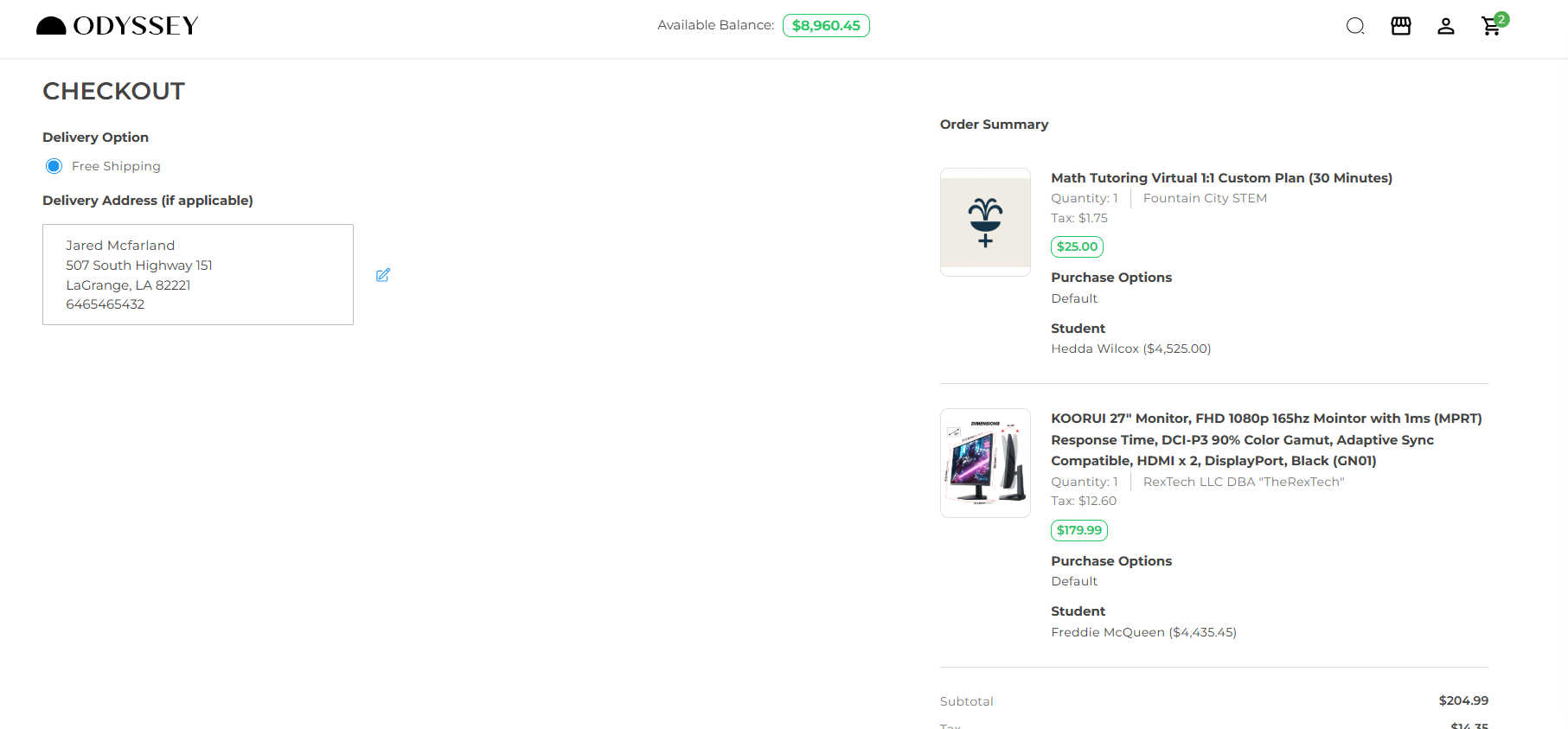This screenshot has height=729, width=1568.
Task: Open the RexTech LLC vendor link
Action: 1243,482
